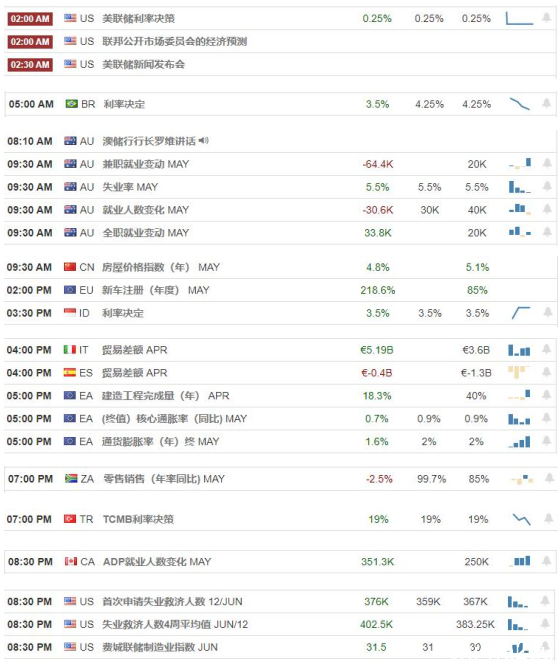Open the chart for 费城联储制造业指数 JUN

click(x=518, y=647)
